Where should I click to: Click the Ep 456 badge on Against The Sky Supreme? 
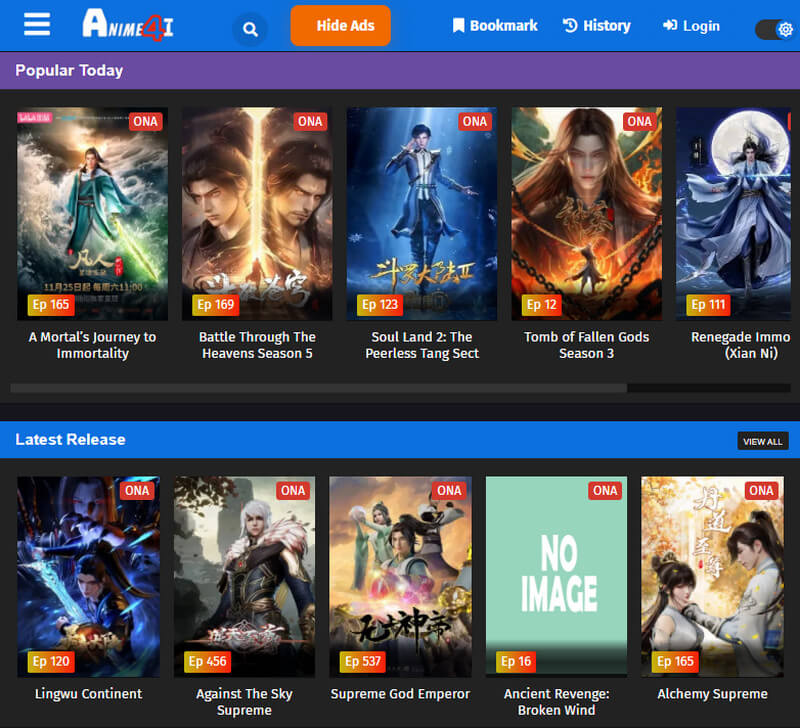click(207, 662)
